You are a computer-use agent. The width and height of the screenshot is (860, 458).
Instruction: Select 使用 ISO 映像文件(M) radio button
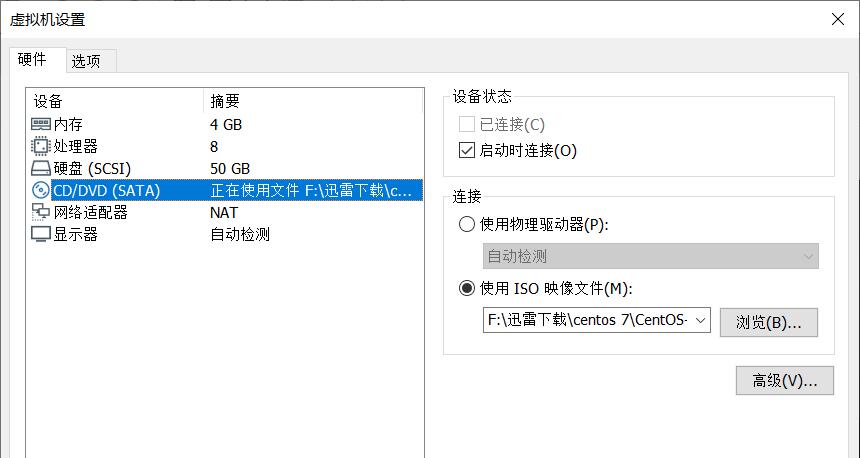[467, 288]
